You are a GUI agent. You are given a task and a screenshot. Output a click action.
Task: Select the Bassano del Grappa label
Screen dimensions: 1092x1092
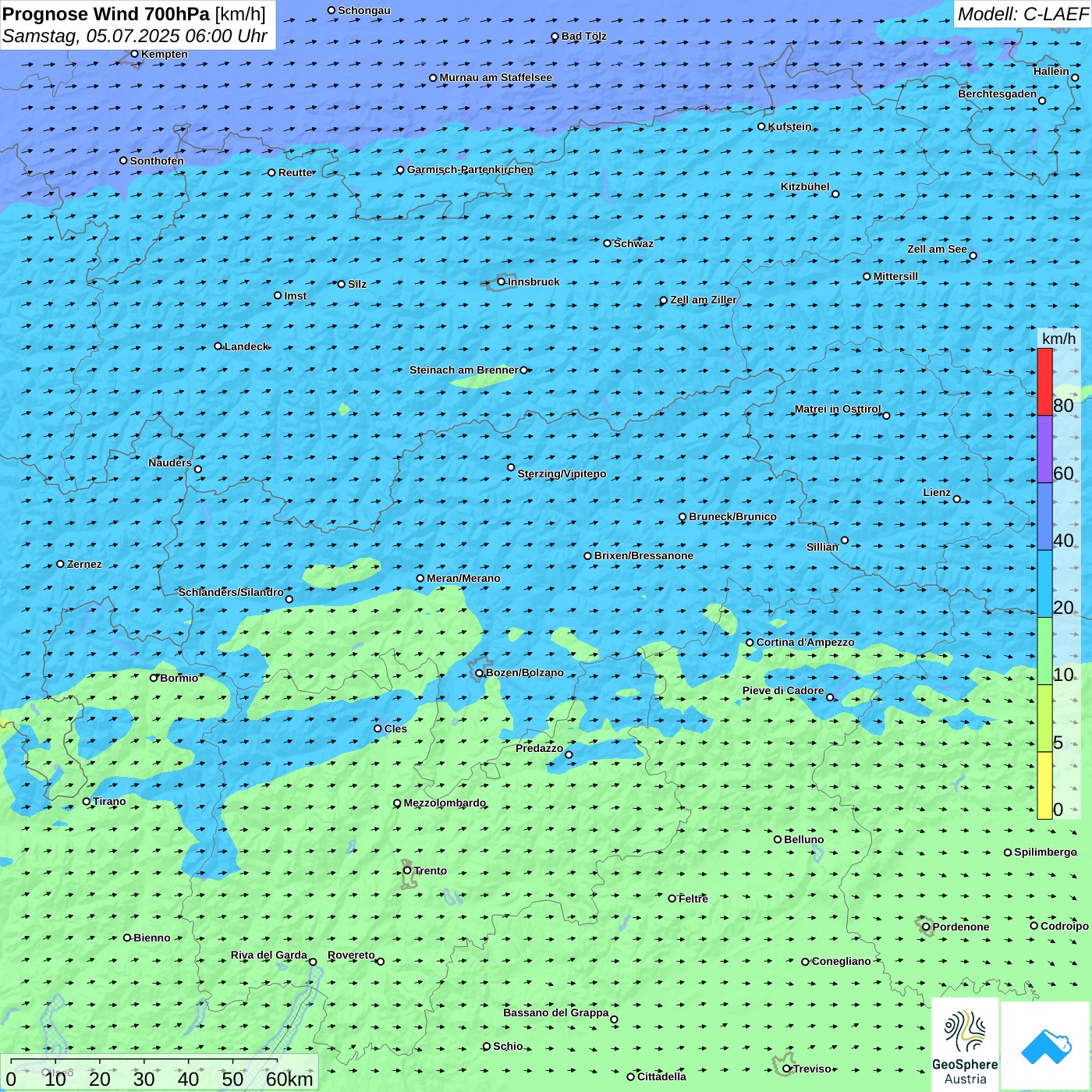556,1012
